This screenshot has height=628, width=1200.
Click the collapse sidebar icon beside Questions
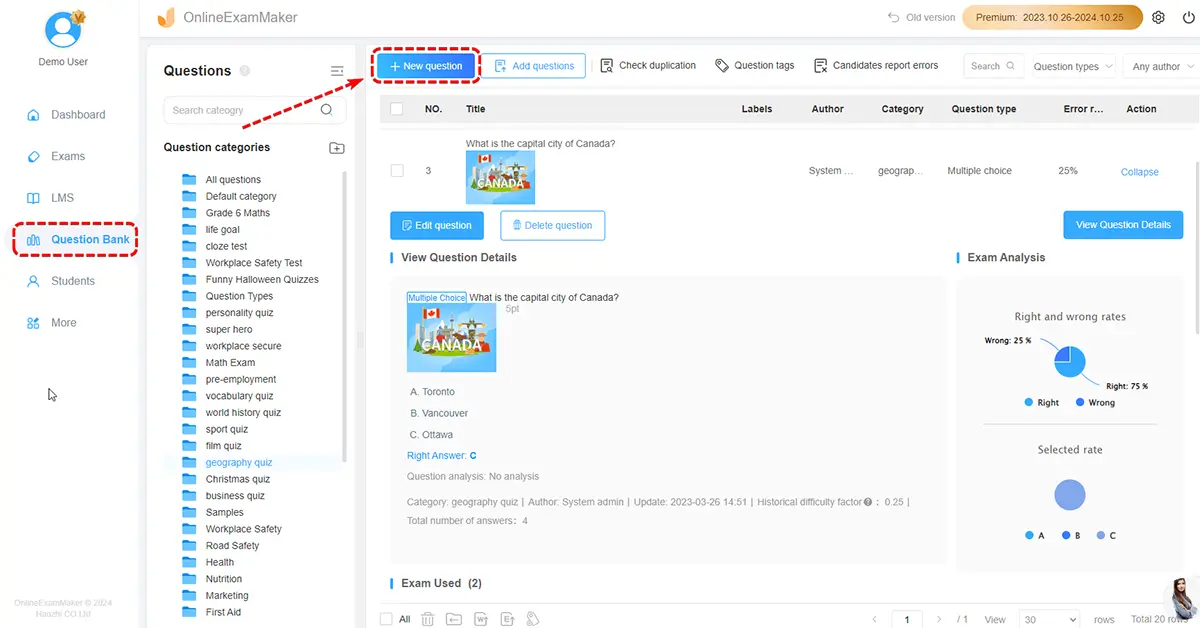(337, 71)
